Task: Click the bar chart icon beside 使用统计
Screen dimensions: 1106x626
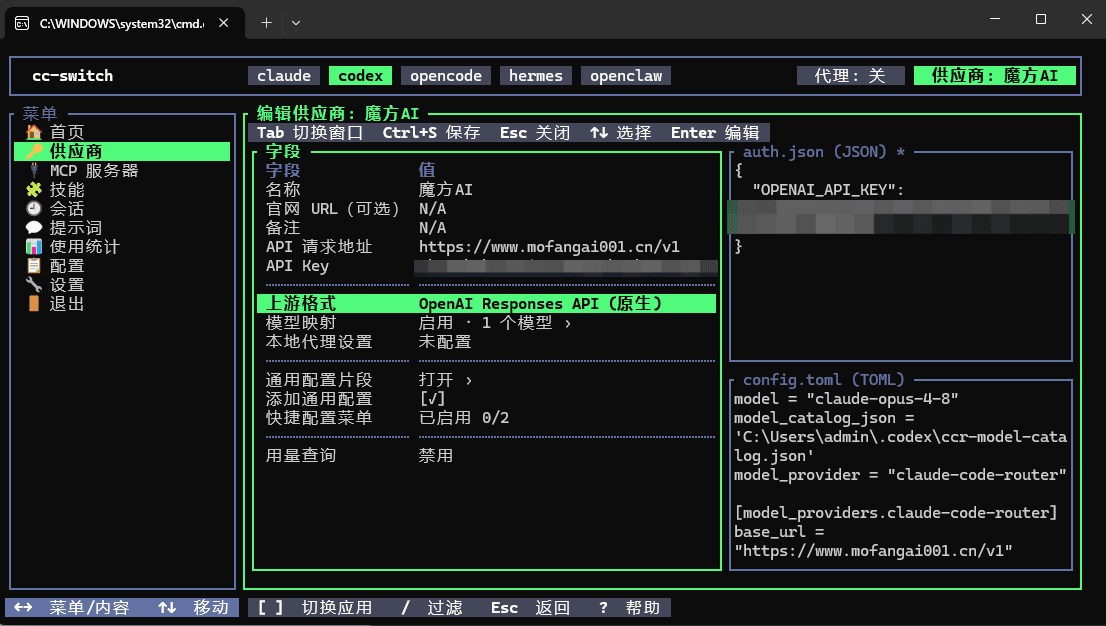Action: pyautogui.click(x=34, y=246)
